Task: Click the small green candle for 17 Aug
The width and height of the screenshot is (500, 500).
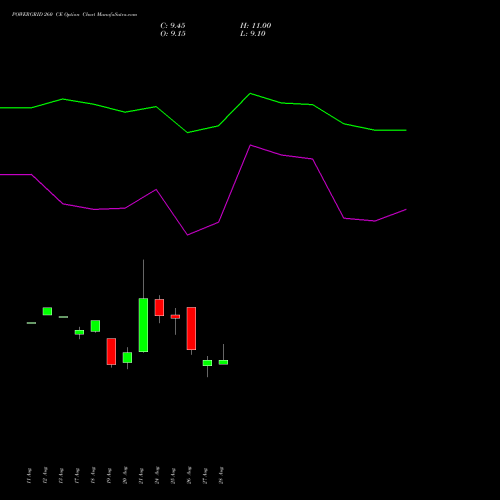Action: pos(79,332)
